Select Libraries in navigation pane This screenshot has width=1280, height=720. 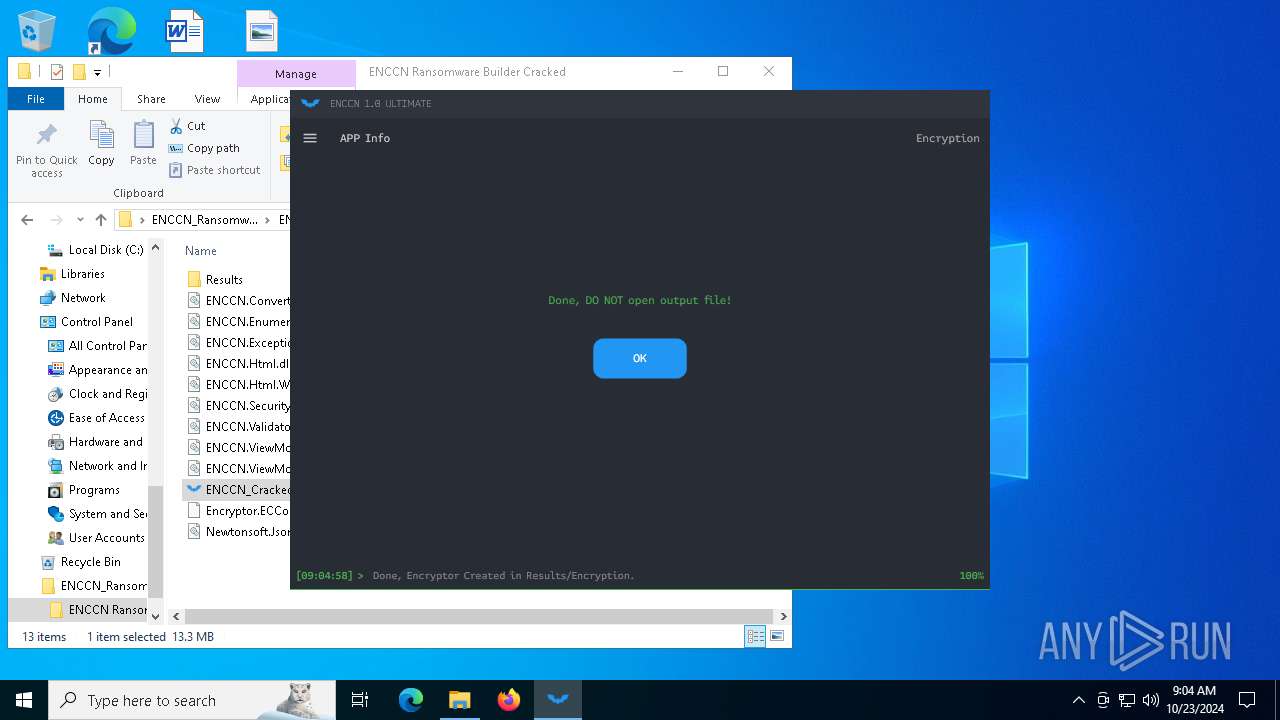pos(72,274)
